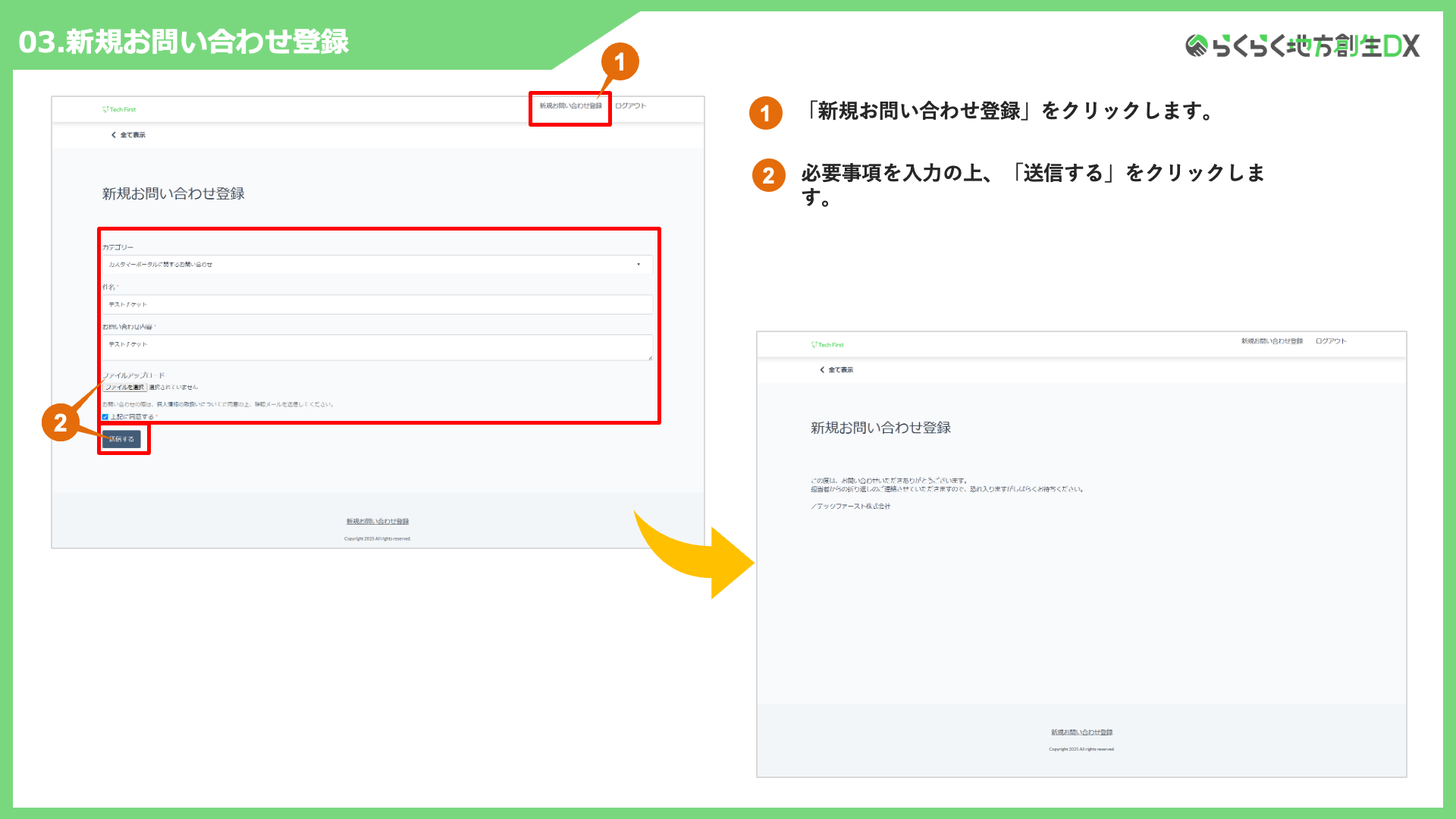
Task: Click the 新規お問い合わせ登録 heading in the left screenshot
Action: coord(174,194)
